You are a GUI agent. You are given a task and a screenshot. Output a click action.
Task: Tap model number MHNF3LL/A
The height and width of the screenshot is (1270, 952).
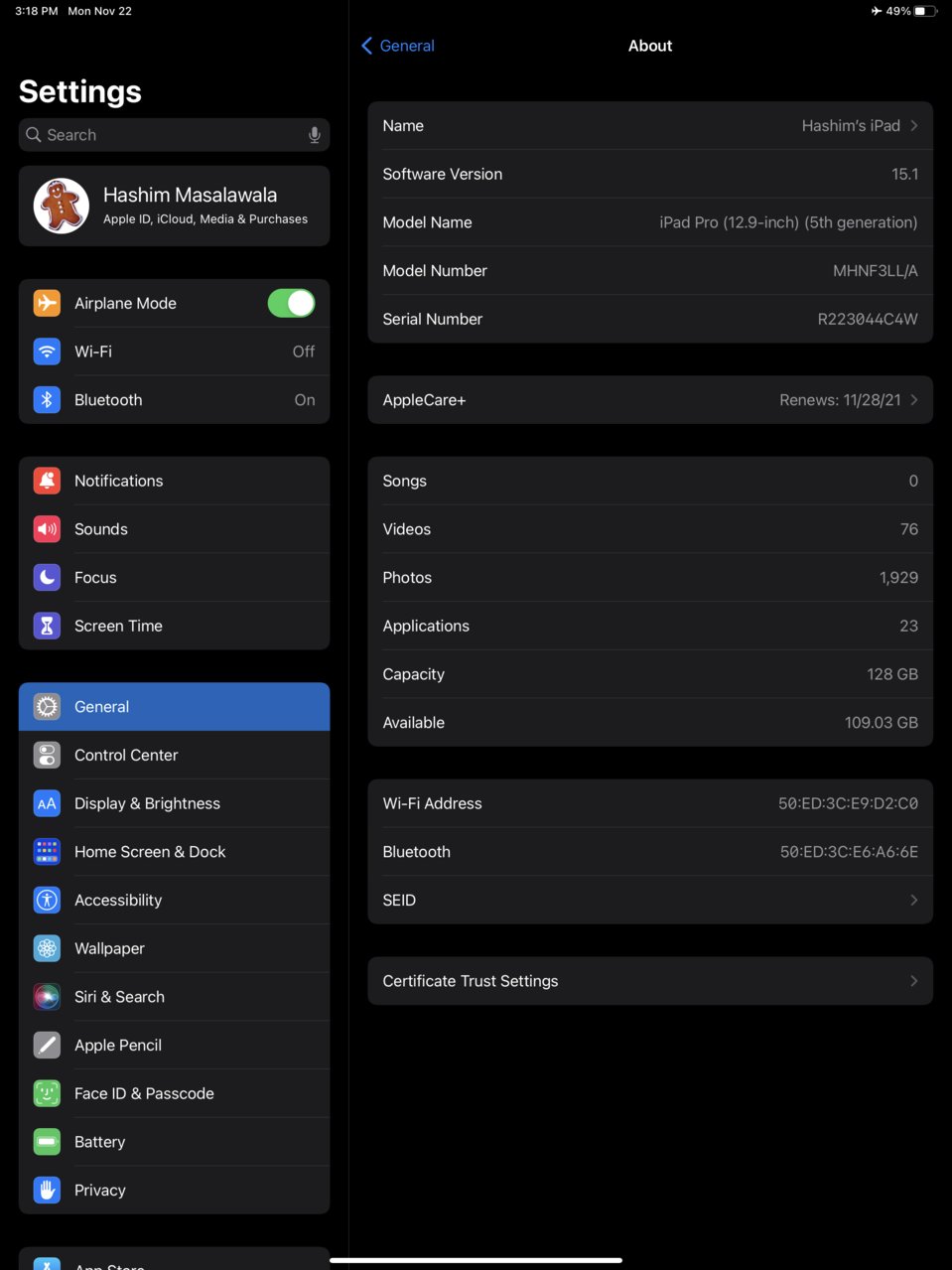(x=876, y=271)
